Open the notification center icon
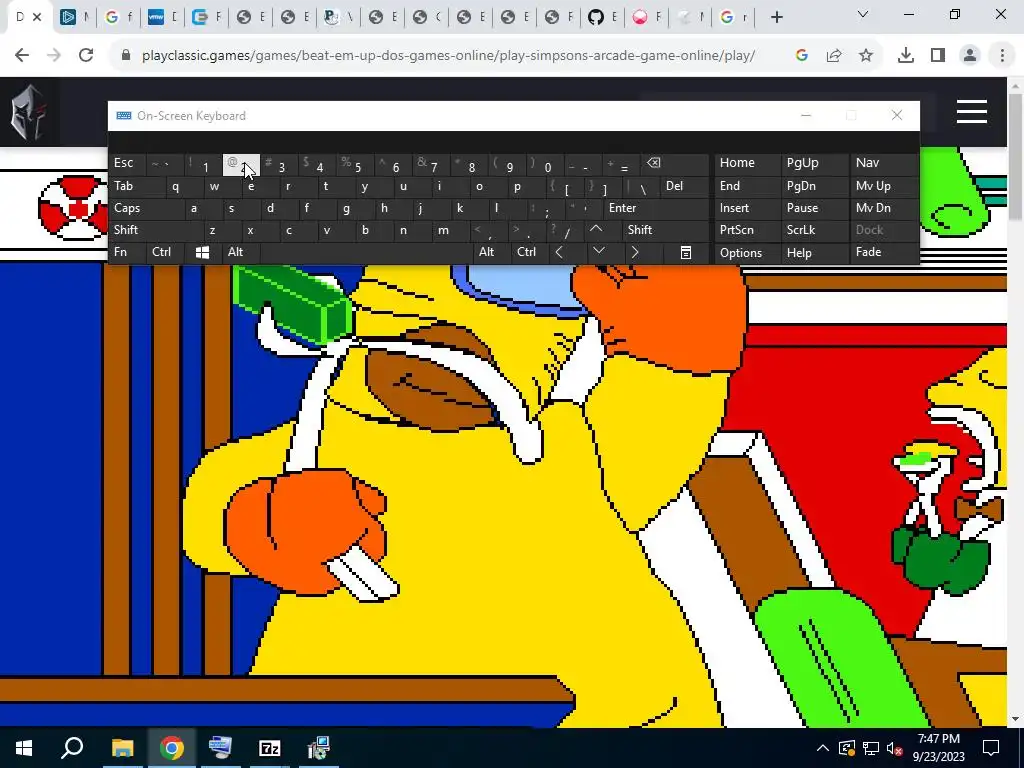Image resolution: width=1024 pixels, height=768 pixels. click(991, 748)
